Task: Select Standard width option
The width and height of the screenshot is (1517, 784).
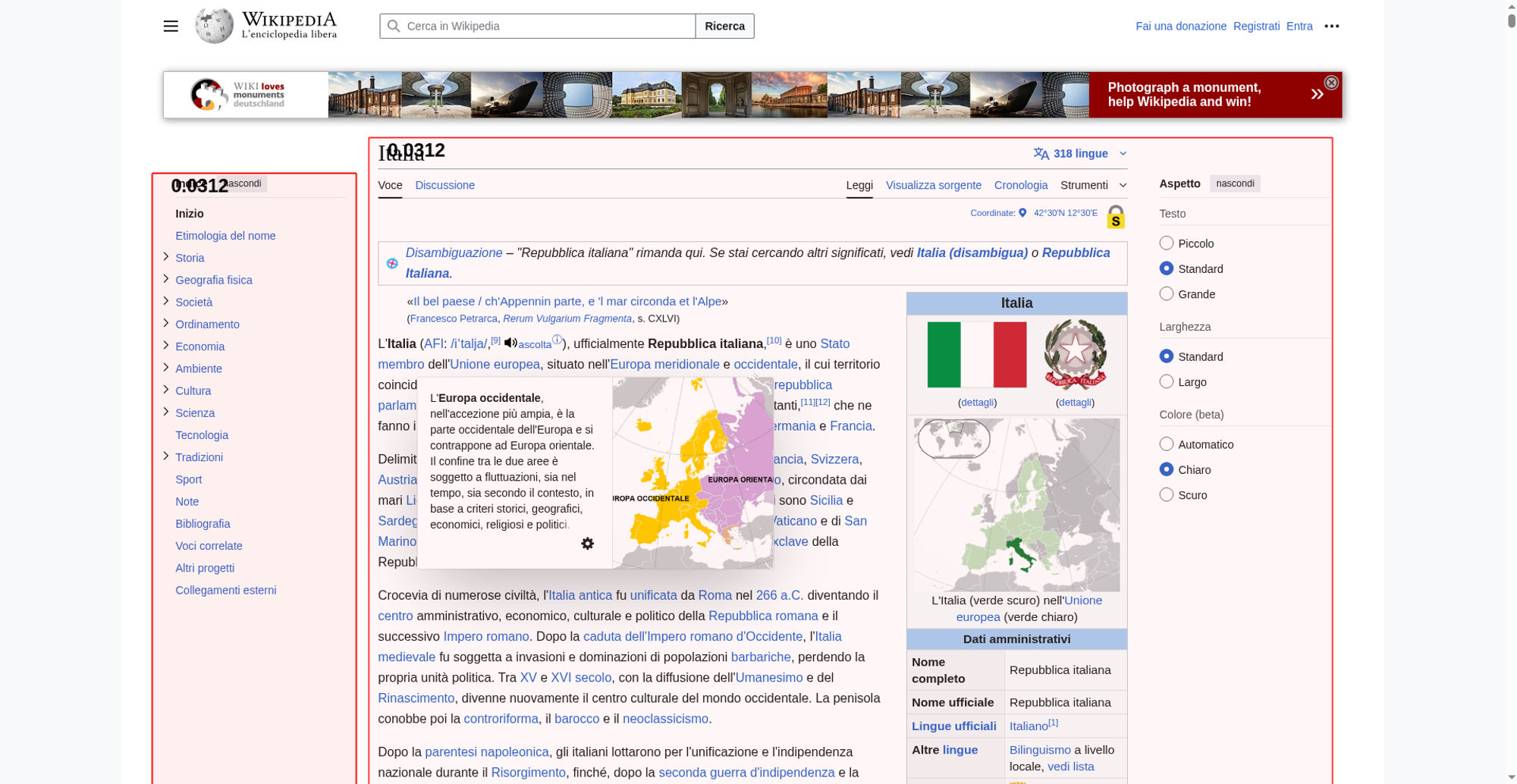Action: (1167, 356)
